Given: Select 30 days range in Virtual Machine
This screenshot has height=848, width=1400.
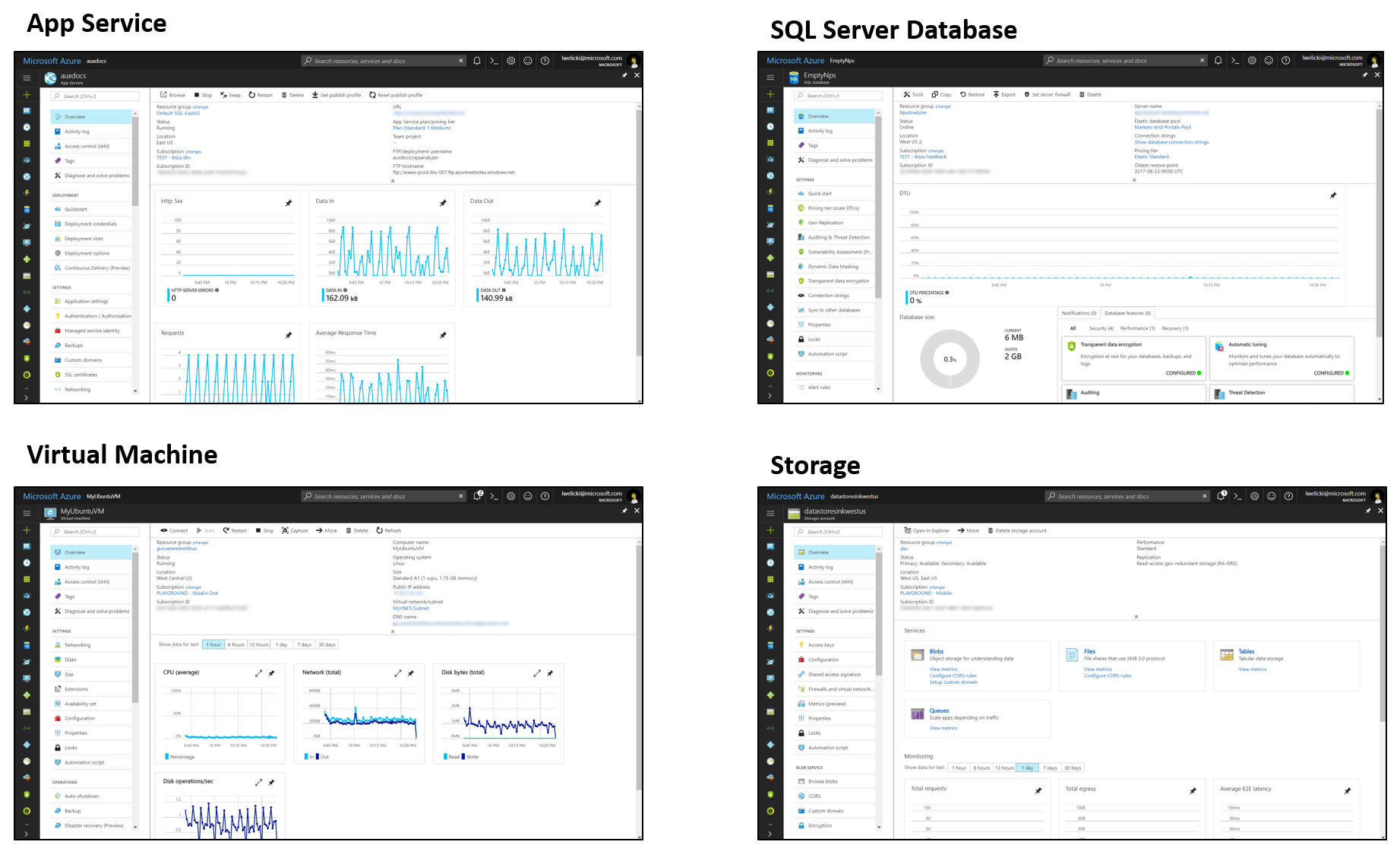Looking at the screenshot, I should tap(327, 644).
